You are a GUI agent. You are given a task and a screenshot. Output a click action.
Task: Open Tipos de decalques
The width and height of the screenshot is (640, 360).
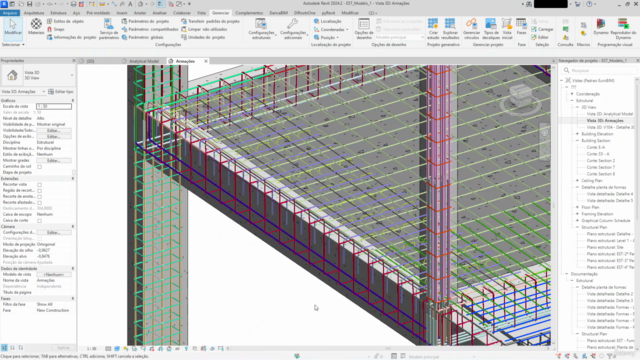click(491, 29)
